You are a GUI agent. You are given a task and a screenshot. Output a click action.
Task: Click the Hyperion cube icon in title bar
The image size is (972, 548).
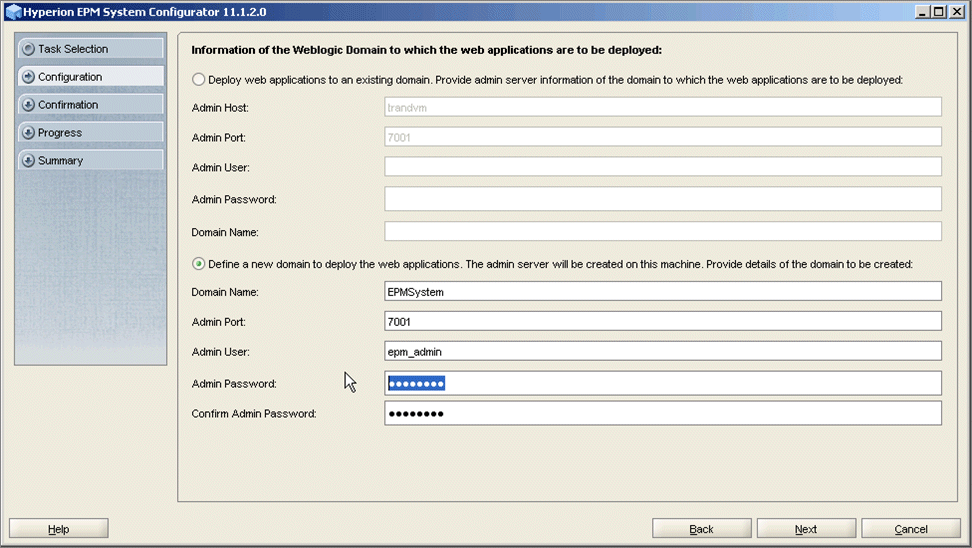[x=13, y=12]
